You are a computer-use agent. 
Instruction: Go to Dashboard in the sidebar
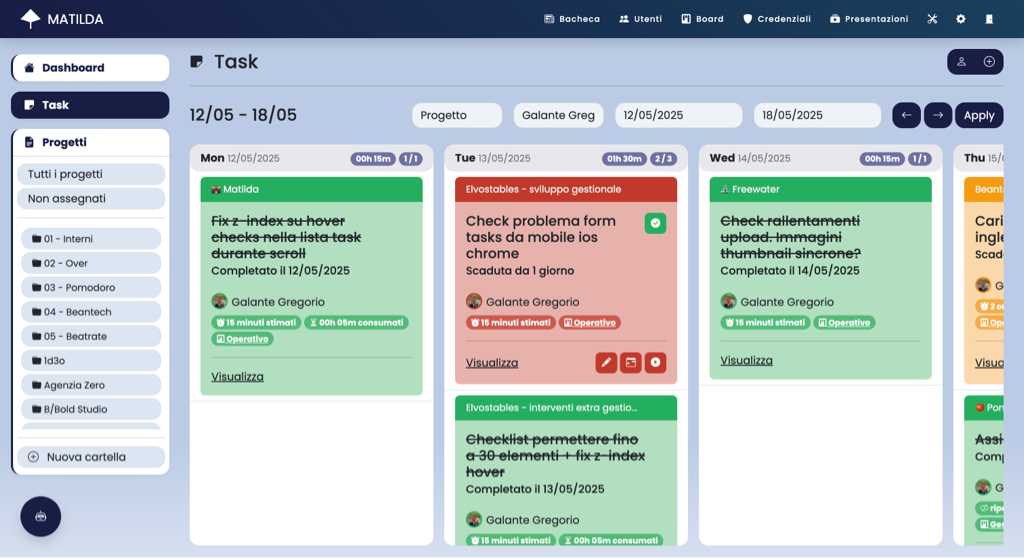[x=90, y=68]
